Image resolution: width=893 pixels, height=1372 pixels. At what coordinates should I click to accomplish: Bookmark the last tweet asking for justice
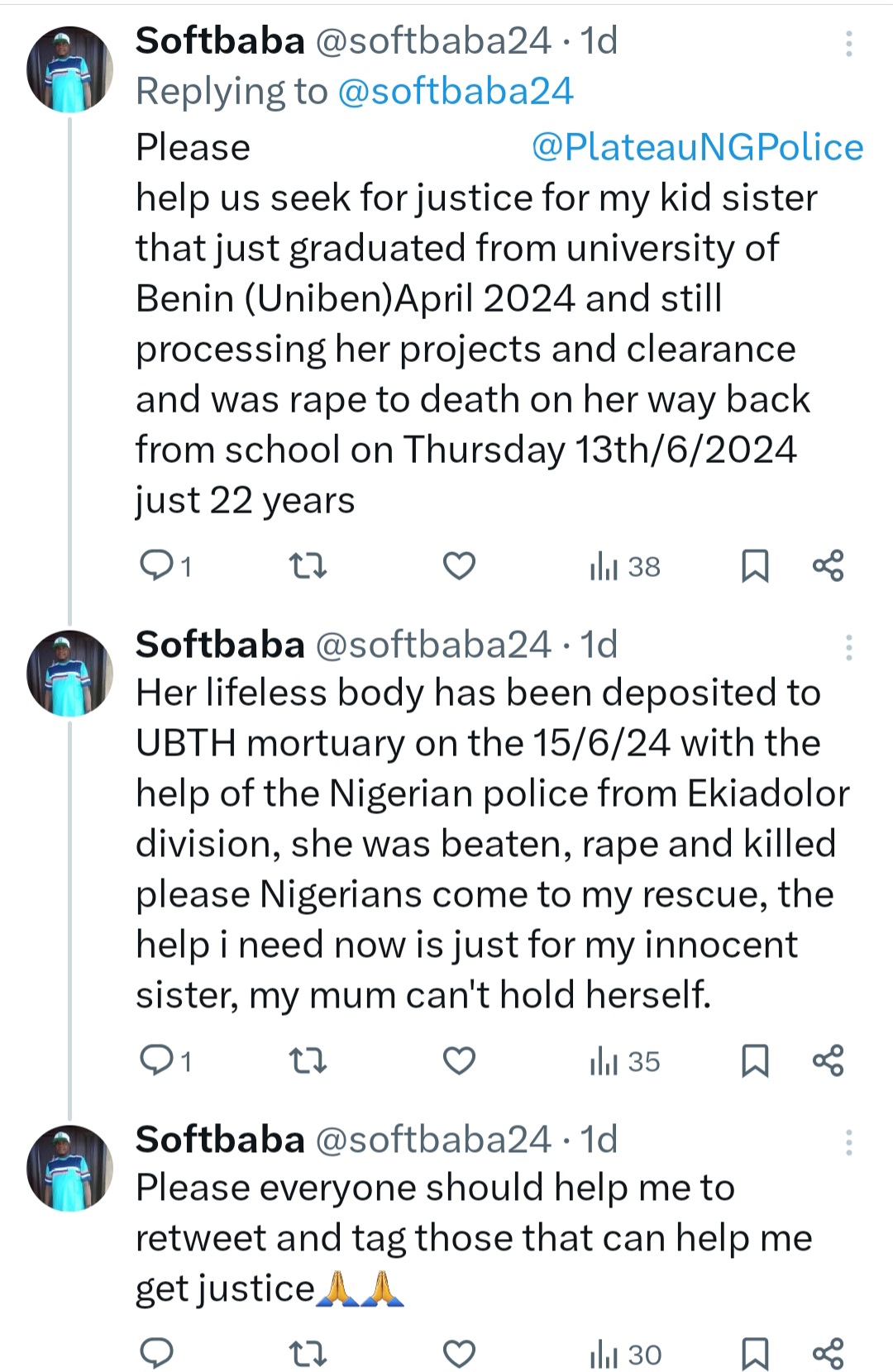click(x=755, y=1354)
